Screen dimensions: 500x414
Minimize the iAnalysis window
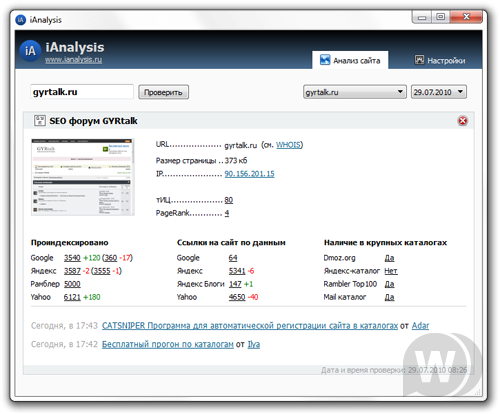coord(422,17)
